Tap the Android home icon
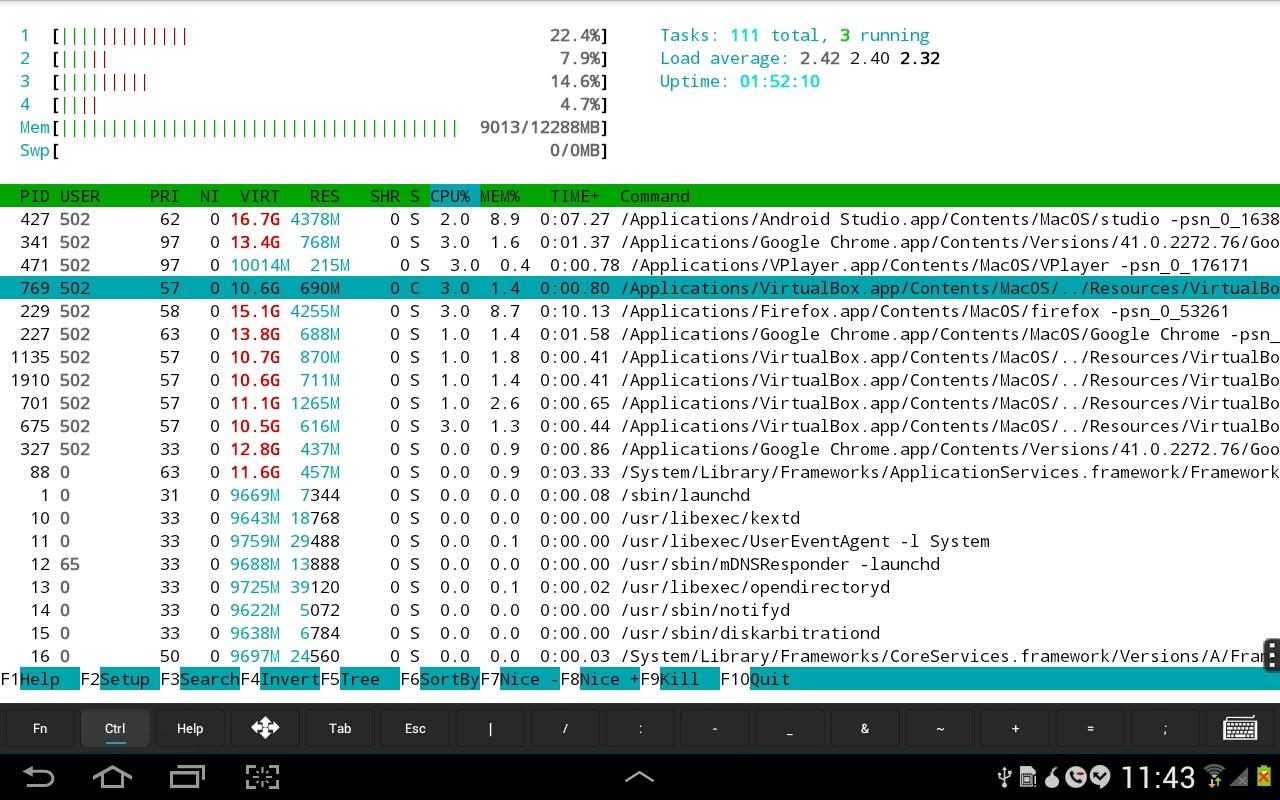The image size is (1280, 800). [112, 777]
